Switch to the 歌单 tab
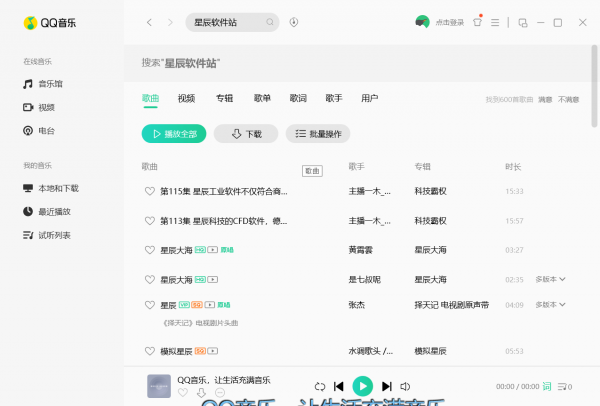 pyautogui.click(x=262, y=98)
